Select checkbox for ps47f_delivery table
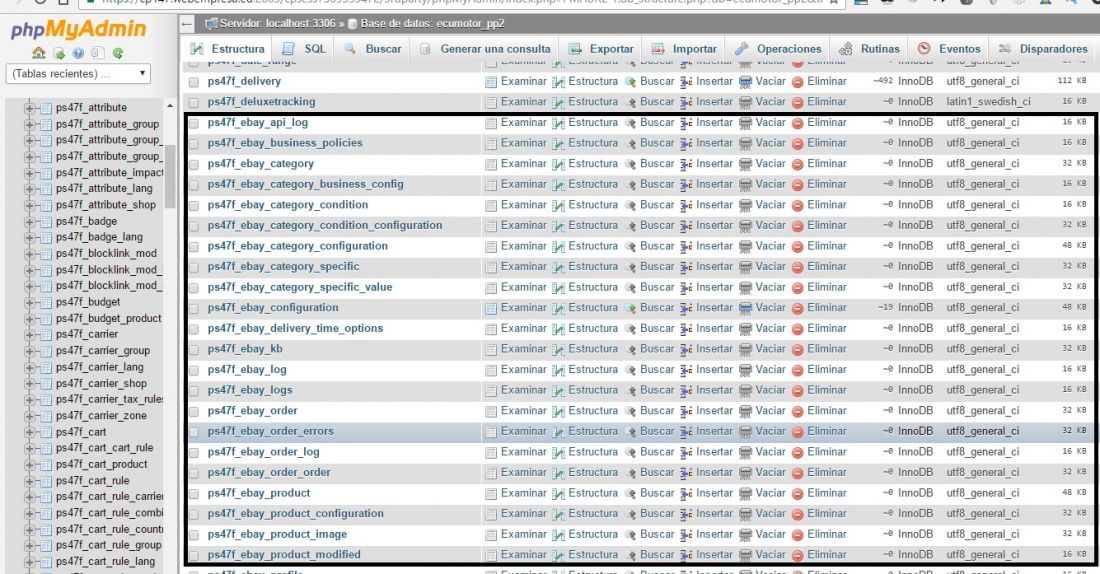Image resolution: width=1100 pixels, height=574 pixels. click(194, 82)
